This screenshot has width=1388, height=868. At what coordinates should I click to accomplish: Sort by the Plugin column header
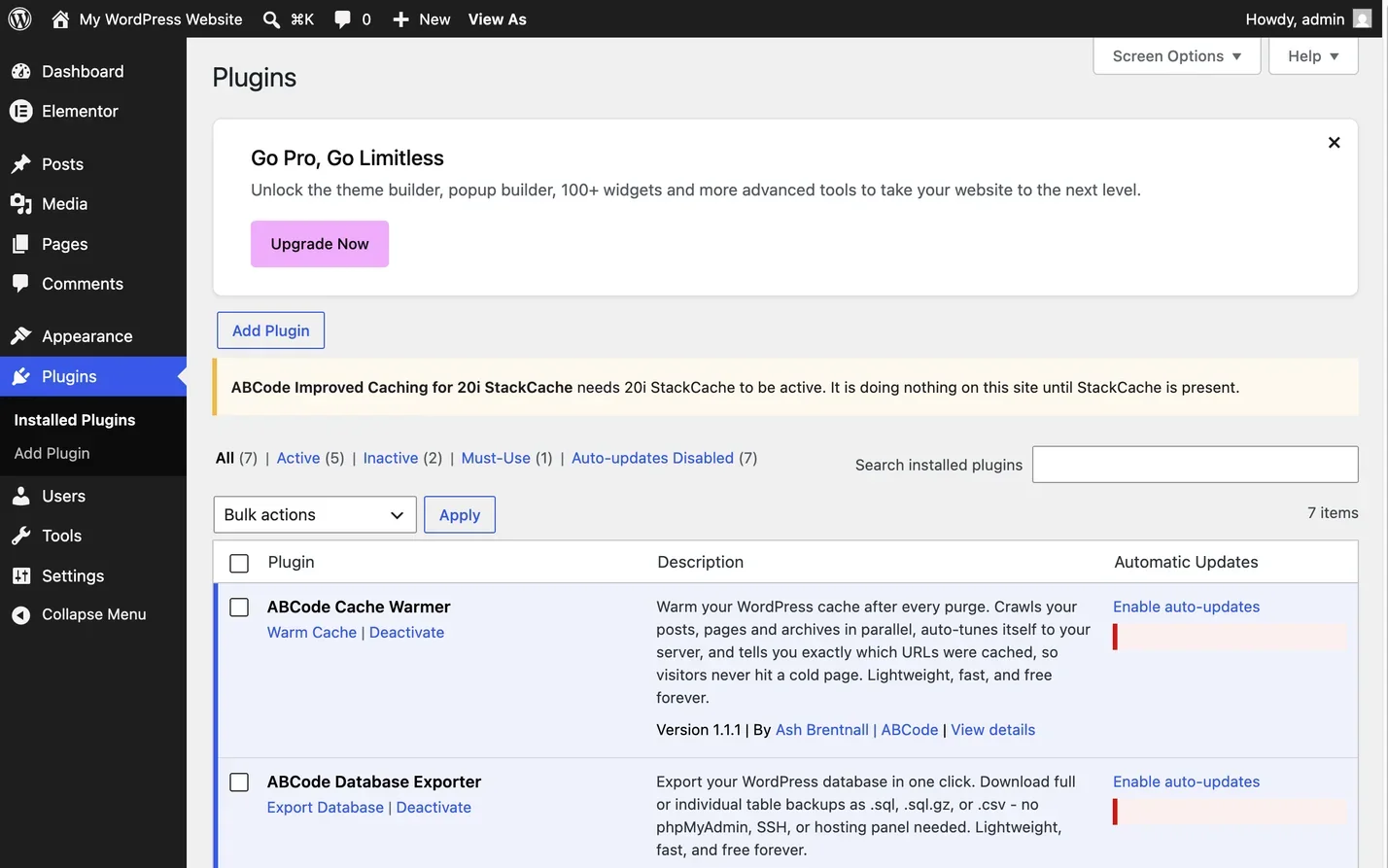[291, 562]
